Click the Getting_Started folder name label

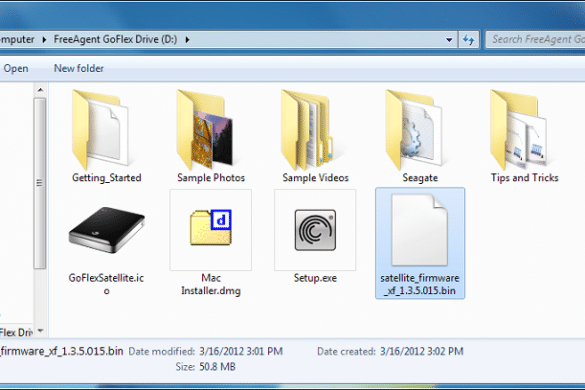click(x=107, y=178)
